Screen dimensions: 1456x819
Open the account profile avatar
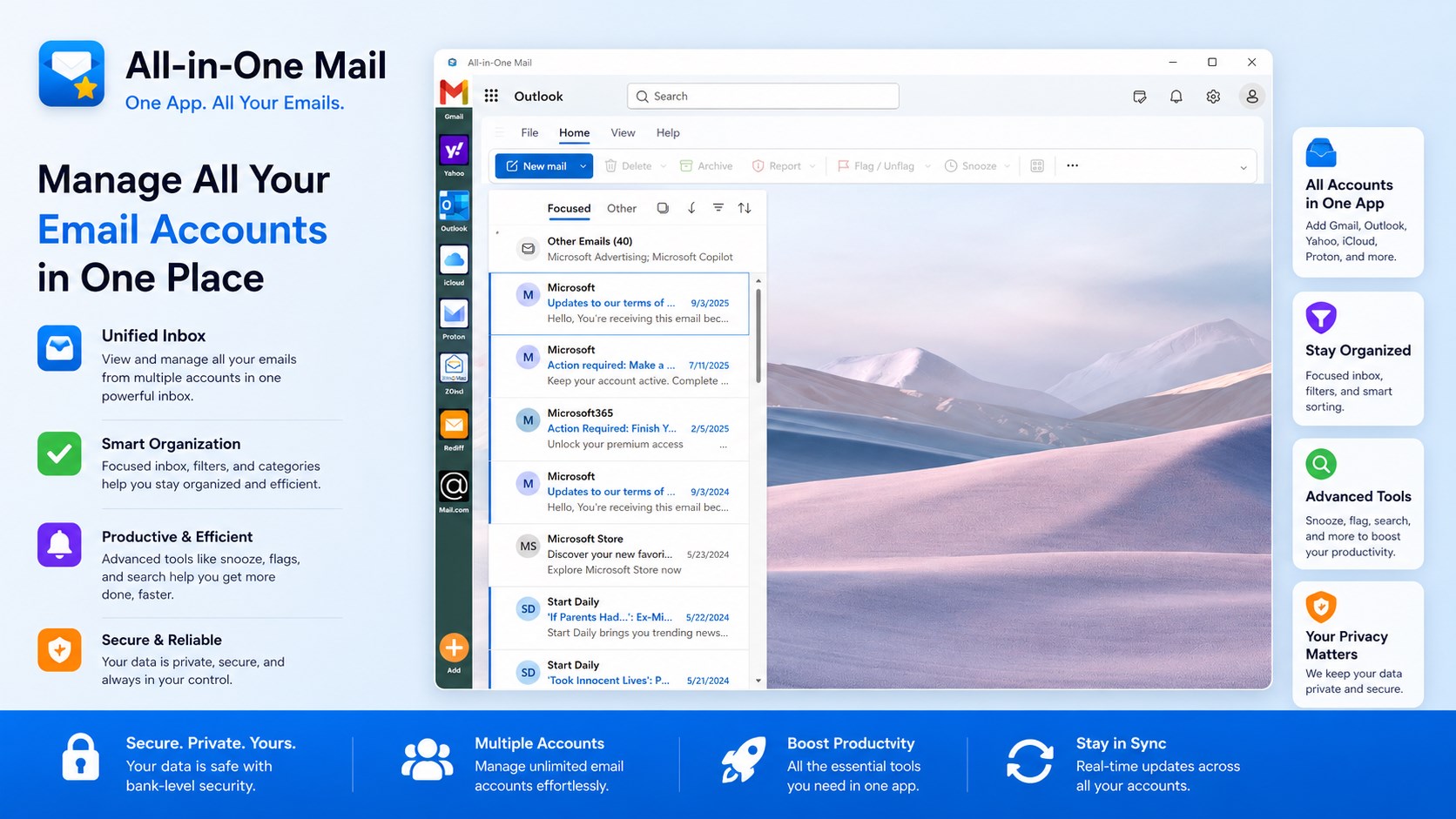[x=1251, y=97]
